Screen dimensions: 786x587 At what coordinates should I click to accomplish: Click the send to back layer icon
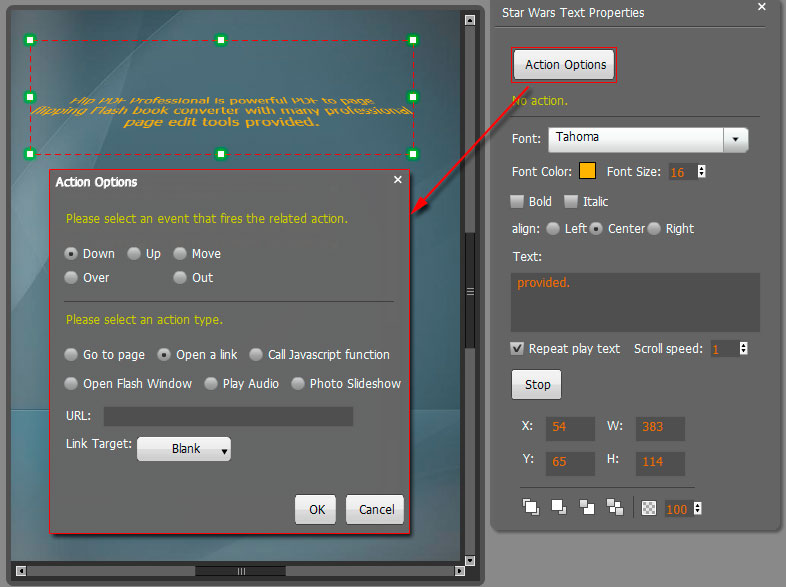[x=614, y=507]
